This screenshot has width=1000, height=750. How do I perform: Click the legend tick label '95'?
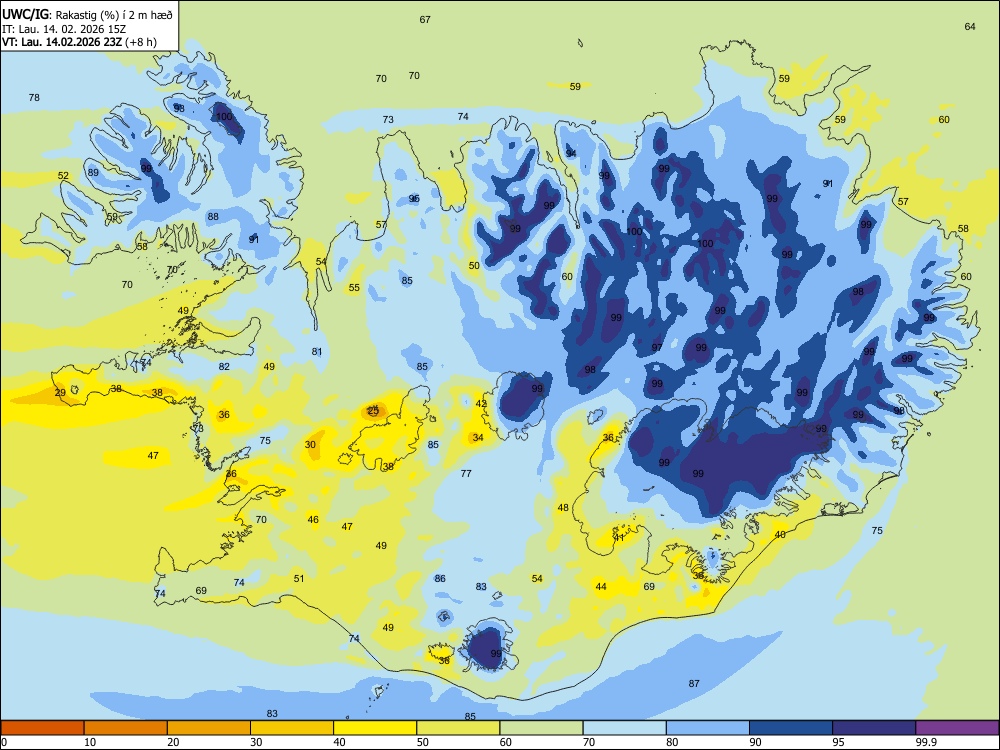tap(838, 742)
